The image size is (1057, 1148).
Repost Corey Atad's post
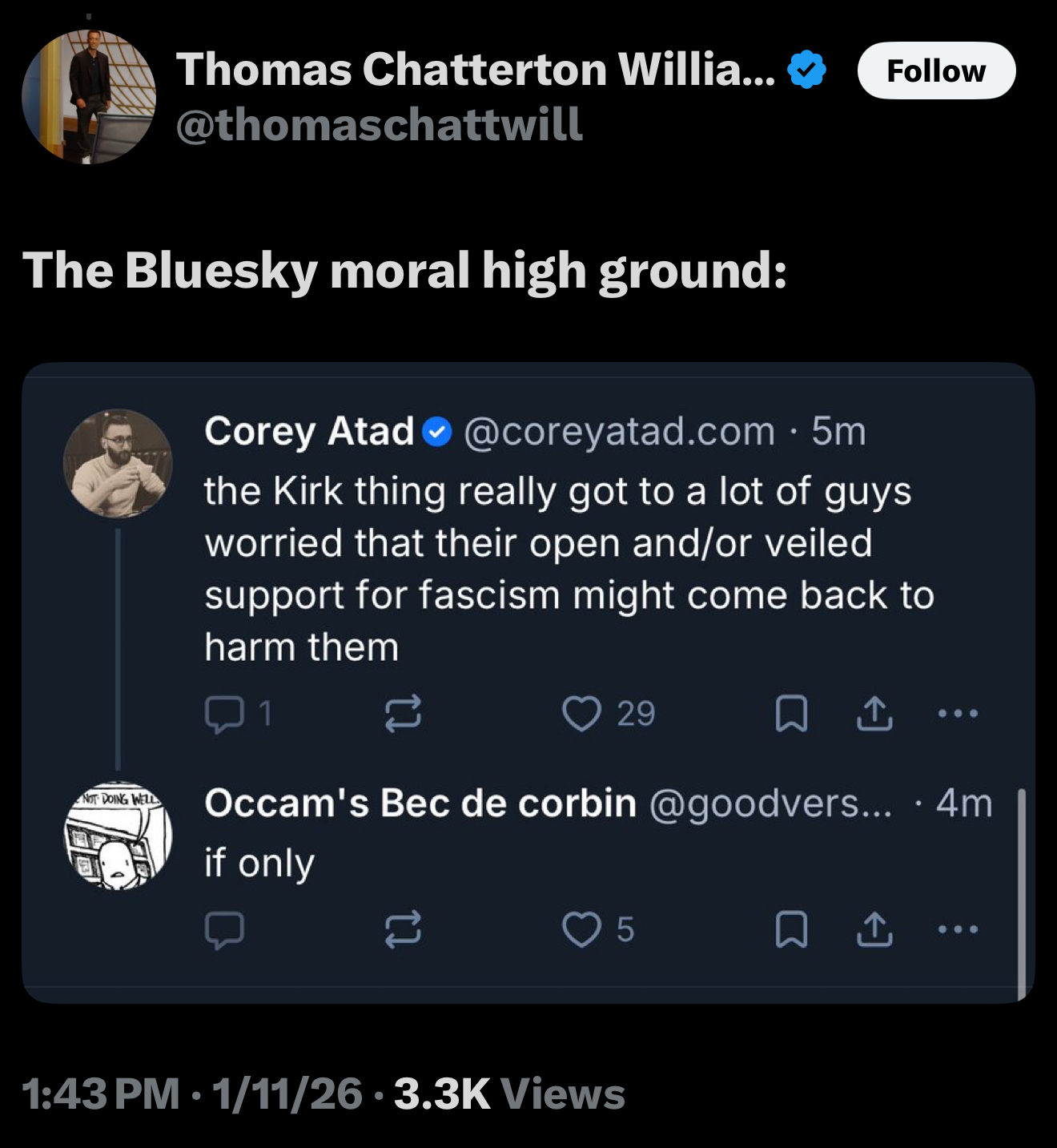click(x=402, y=714)
